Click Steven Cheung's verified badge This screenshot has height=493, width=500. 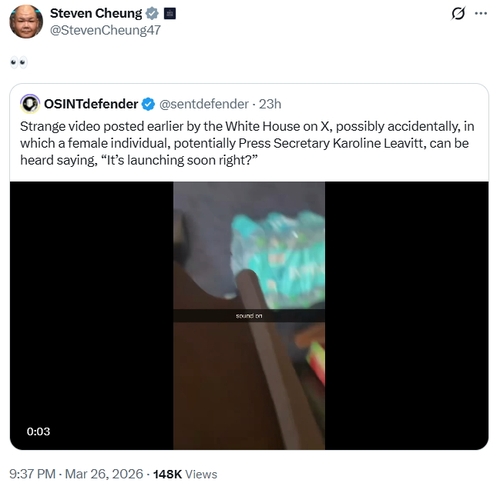pyautogui.click(x=152, y=14)
